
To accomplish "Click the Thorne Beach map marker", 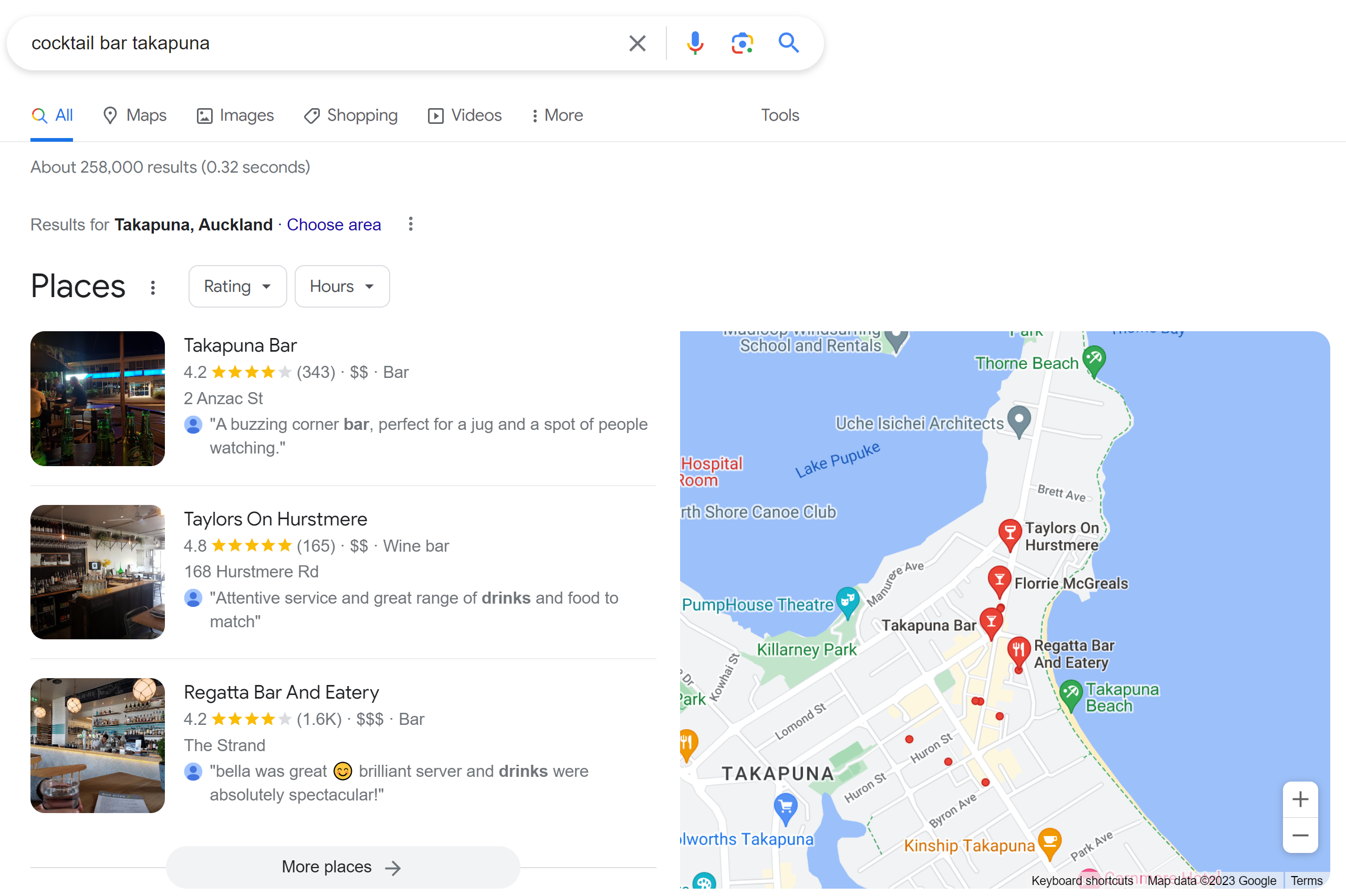I will click(x=1094, y=361).
